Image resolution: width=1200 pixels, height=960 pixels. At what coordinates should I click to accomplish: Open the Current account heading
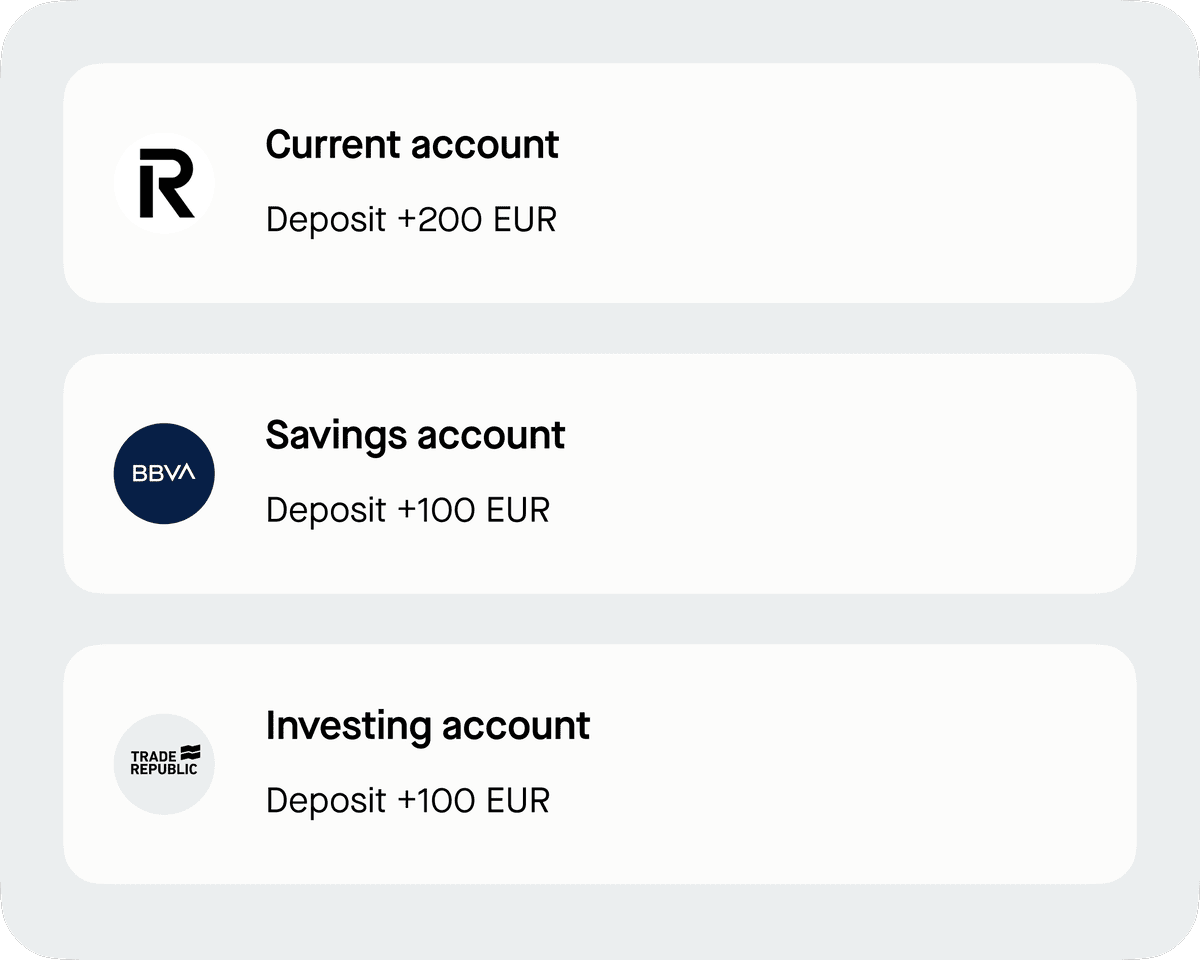coord(412,145)
